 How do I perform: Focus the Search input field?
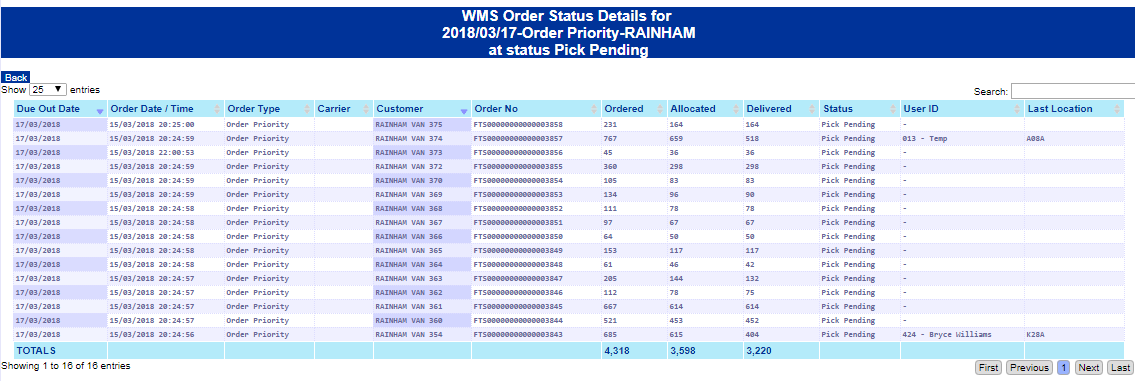point(1073,91)
